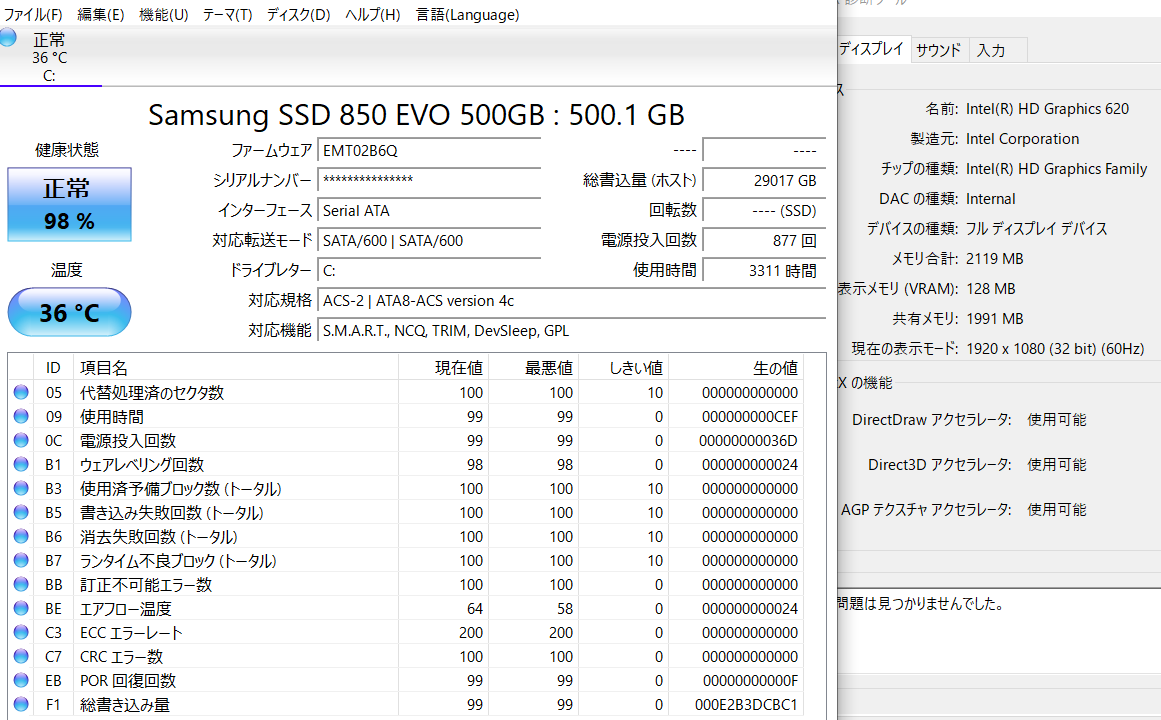Select the 使用済予備ブロック数 (トータル) row

tap(406, 489)
